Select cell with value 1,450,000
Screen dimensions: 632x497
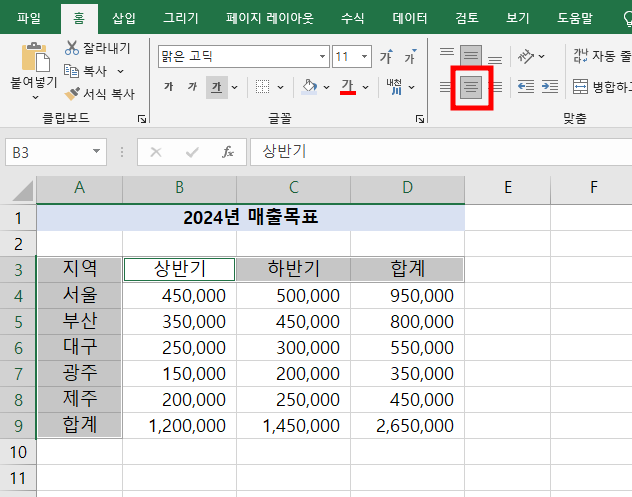coord(293,426)
